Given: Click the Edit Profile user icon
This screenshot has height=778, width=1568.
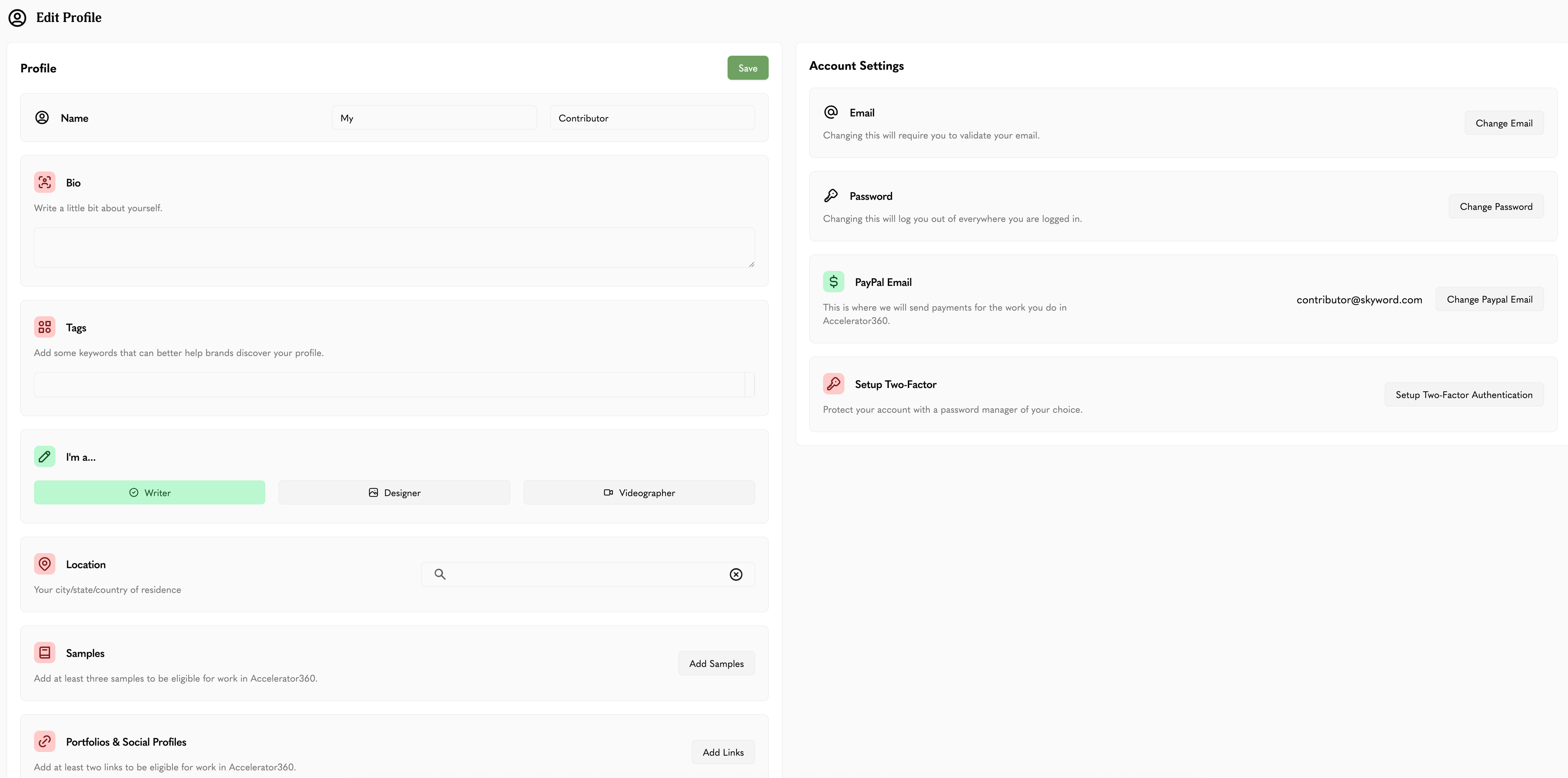Looking at the screenshot, I should (16, 17).
